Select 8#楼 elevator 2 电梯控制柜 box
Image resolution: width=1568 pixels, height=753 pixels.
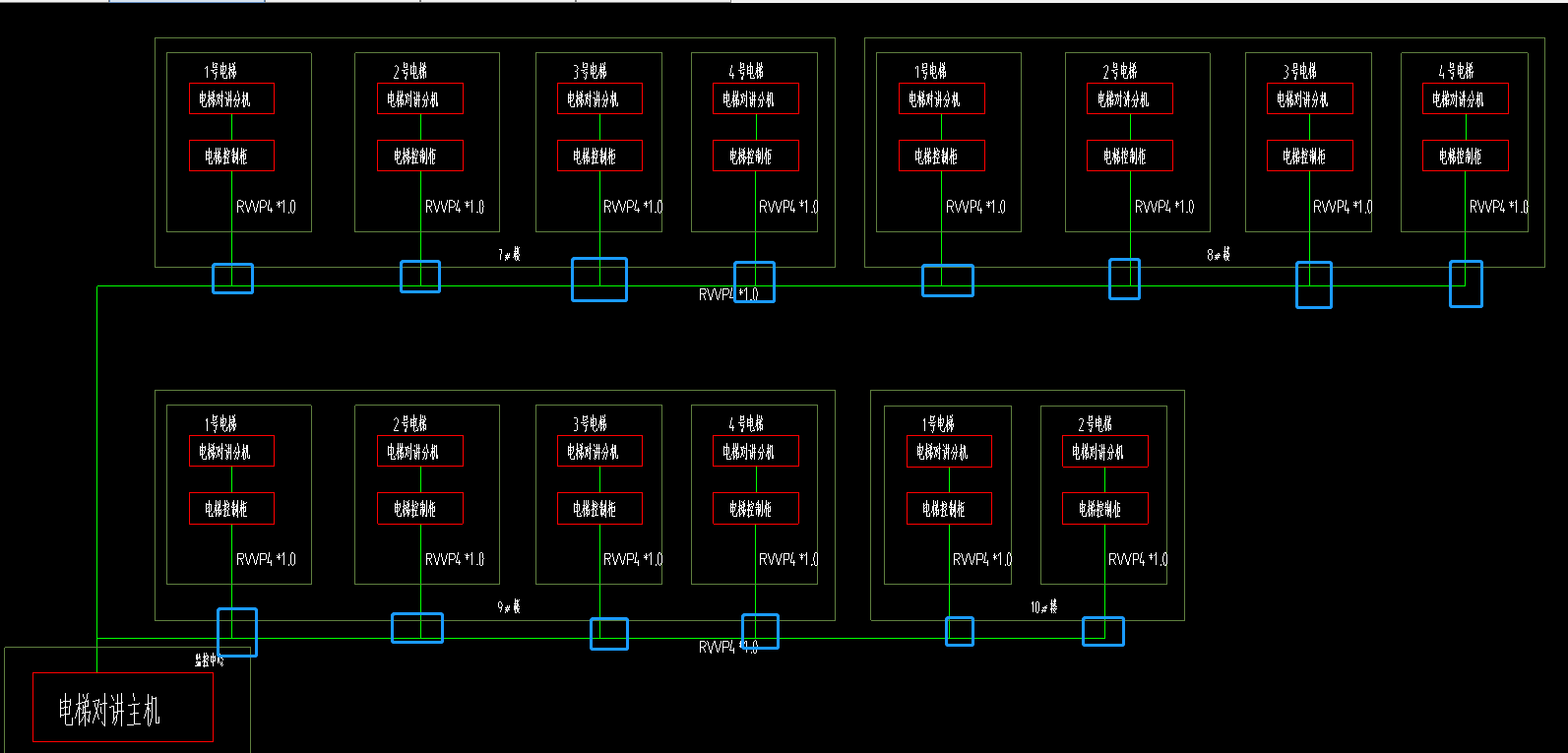point(1130,156)
